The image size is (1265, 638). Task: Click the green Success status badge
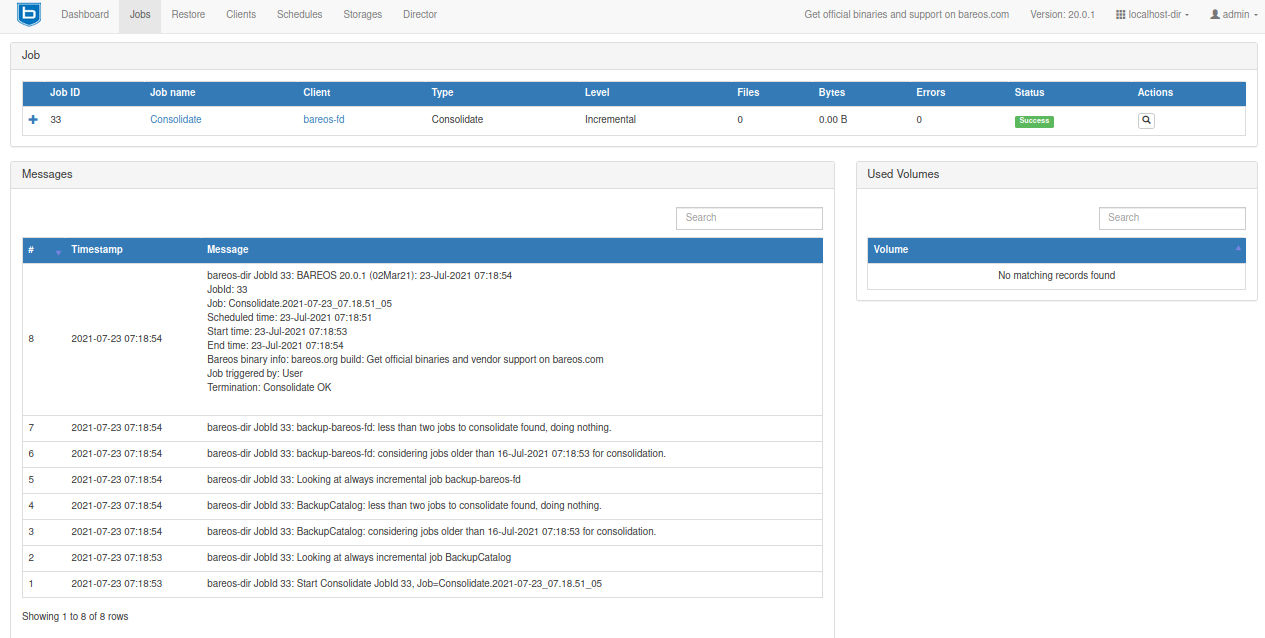pyautogui.click(x=1034, y=121)
